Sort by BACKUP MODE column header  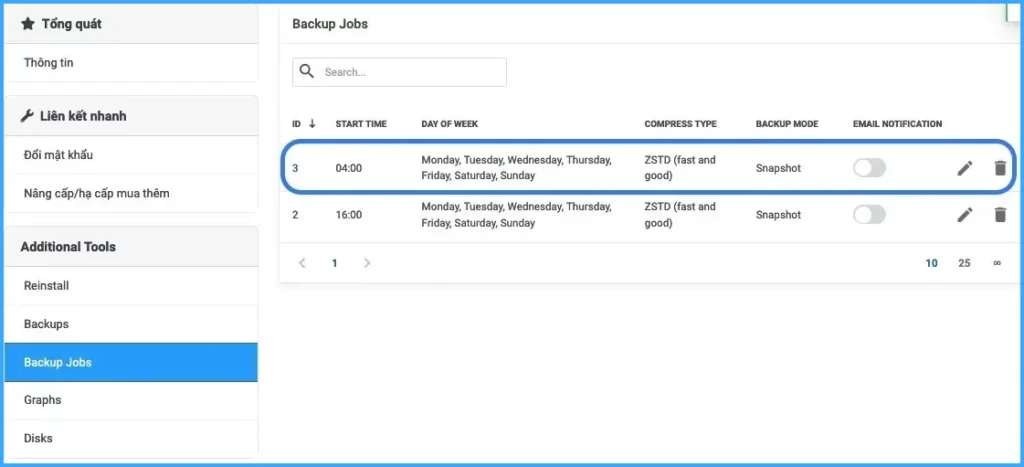(787, 123)
